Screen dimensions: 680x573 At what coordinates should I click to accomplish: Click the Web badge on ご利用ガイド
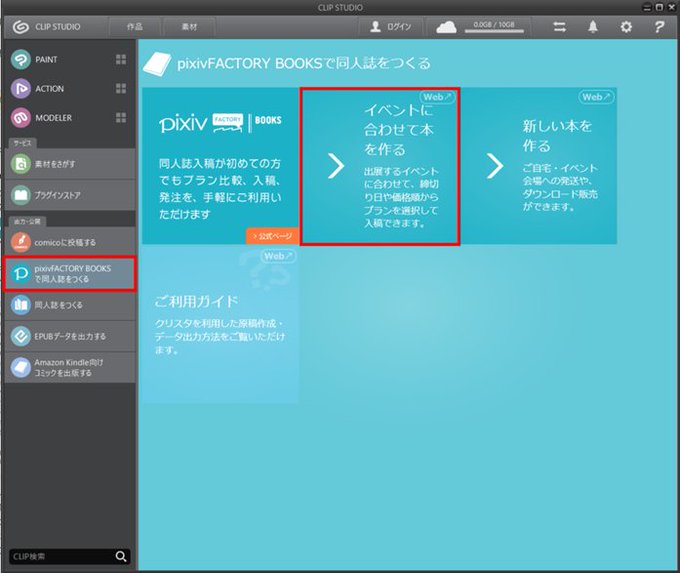(x=278, y=256)
